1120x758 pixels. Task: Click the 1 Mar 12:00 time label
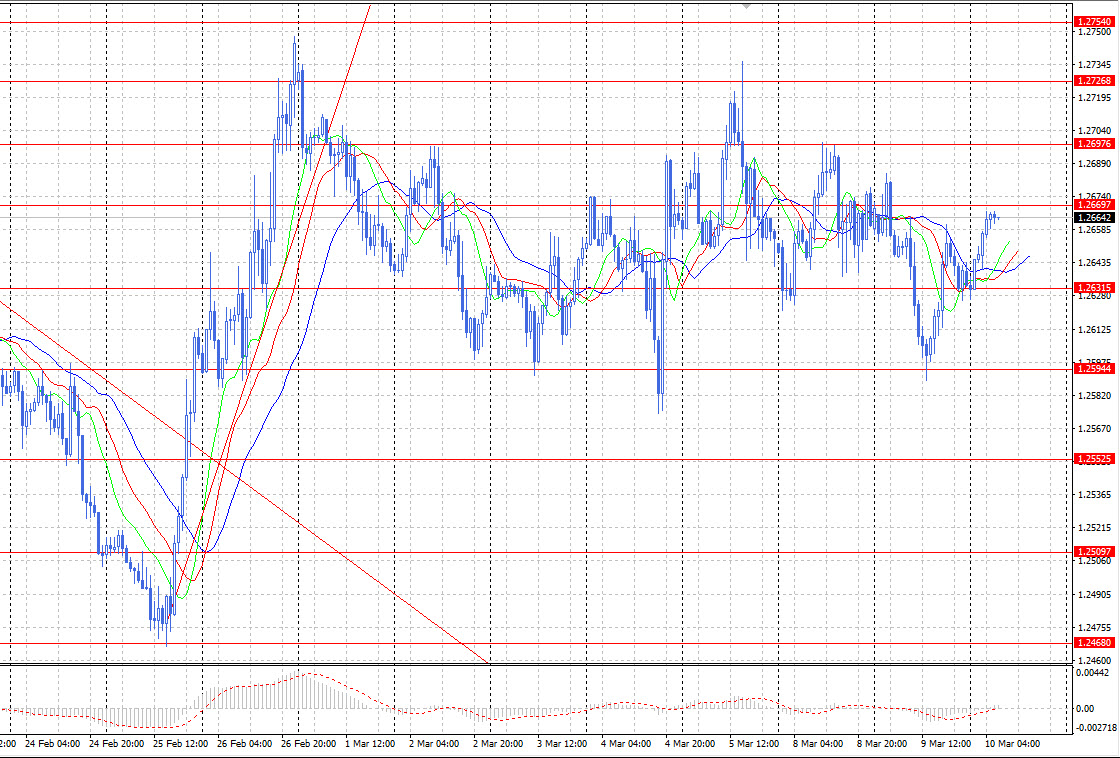tap(370, 744)
